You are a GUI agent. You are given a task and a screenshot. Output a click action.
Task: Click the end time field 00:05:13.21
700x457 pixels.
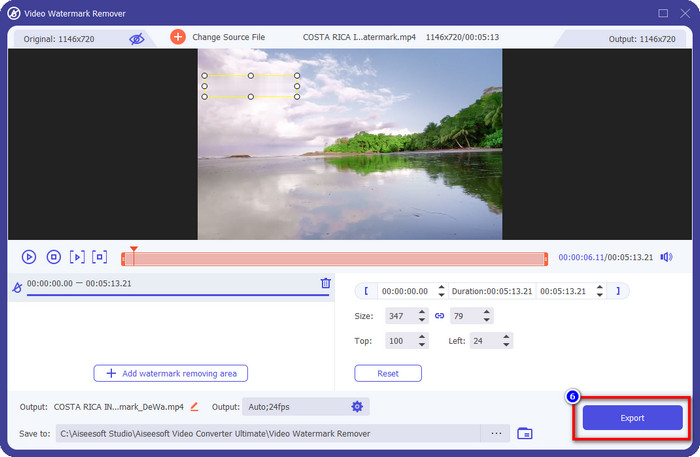(563, 291)
